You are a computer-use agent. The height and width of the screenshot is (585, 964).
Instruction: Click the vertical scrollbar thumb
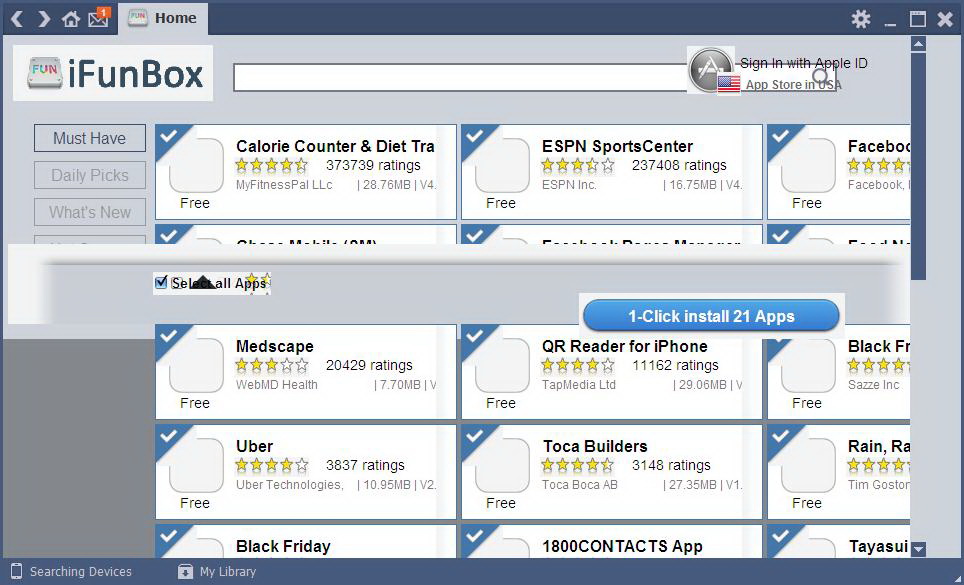(x=919, y=166)
